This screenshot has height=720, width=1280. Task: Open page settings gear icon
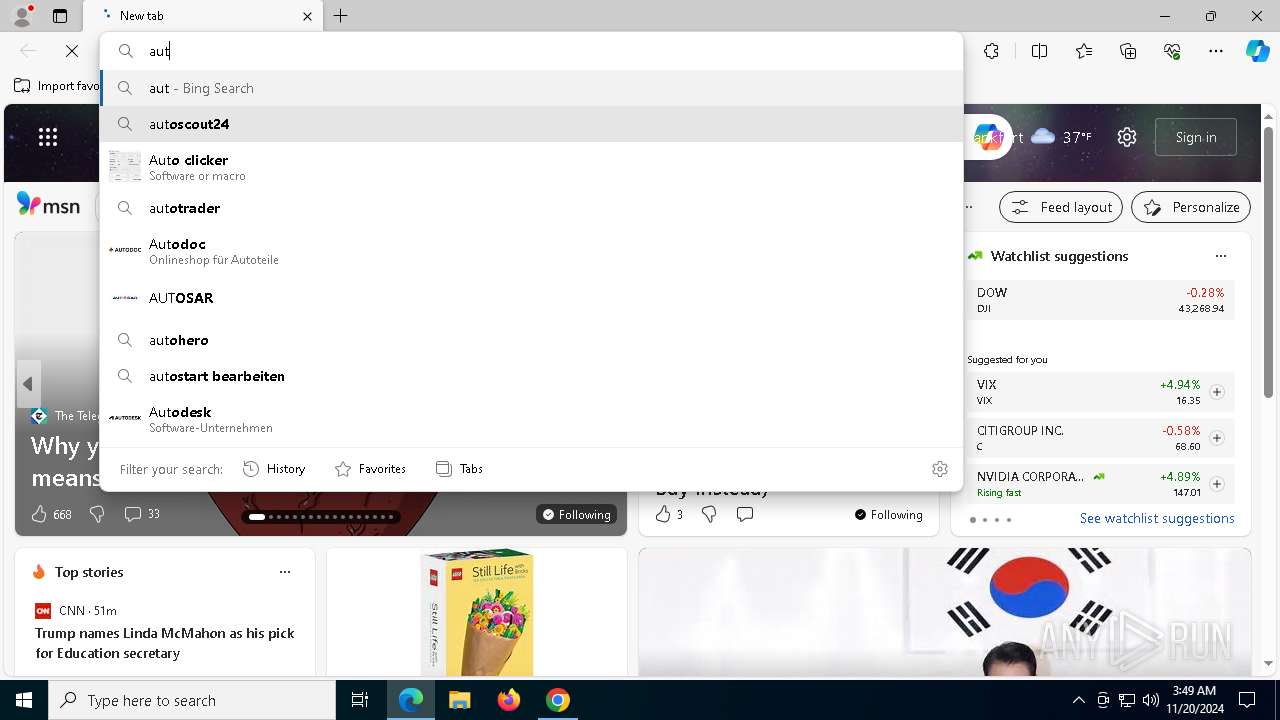(1127, 137)
